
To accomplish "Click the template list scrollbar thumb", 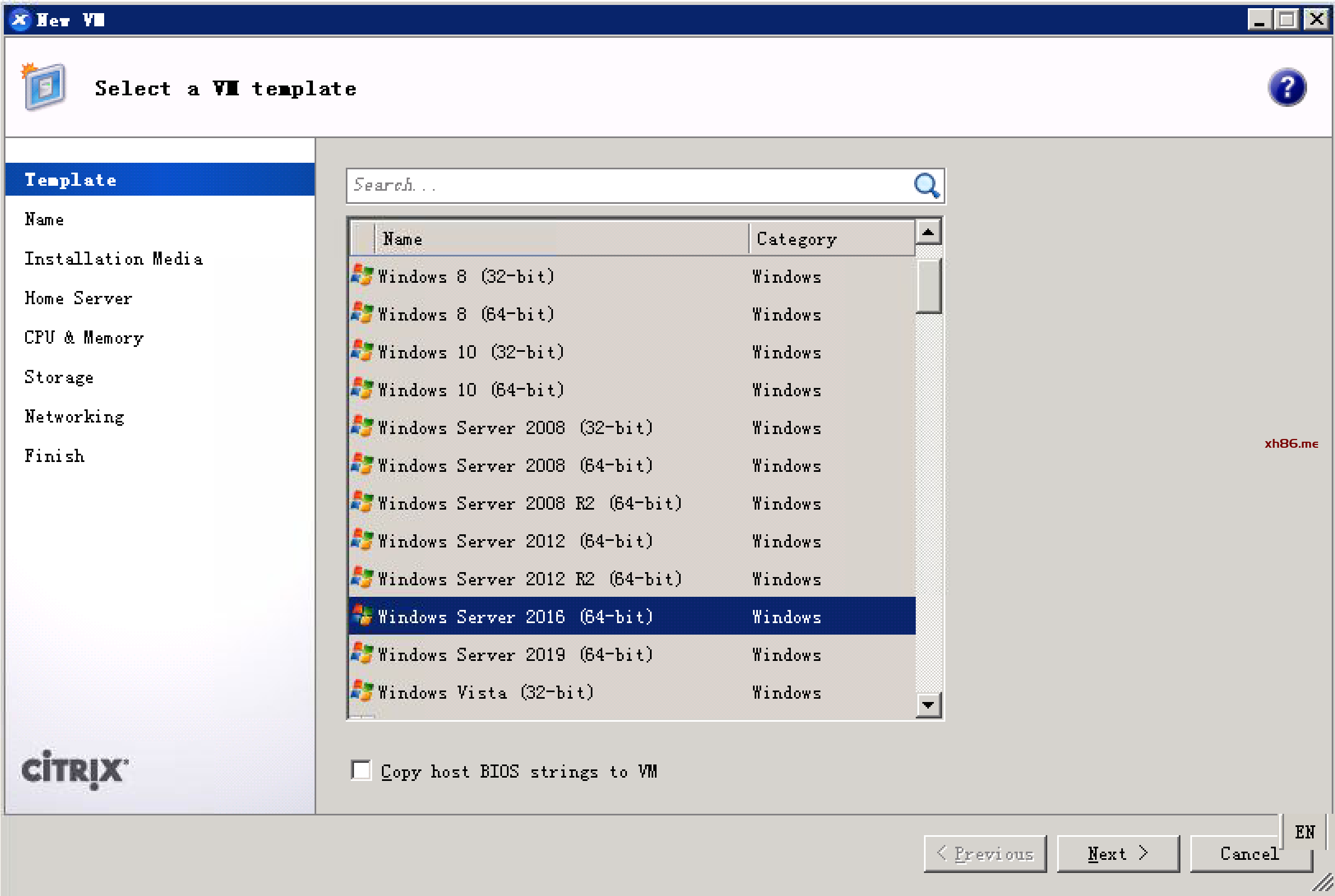I will (x=928, y=286).
